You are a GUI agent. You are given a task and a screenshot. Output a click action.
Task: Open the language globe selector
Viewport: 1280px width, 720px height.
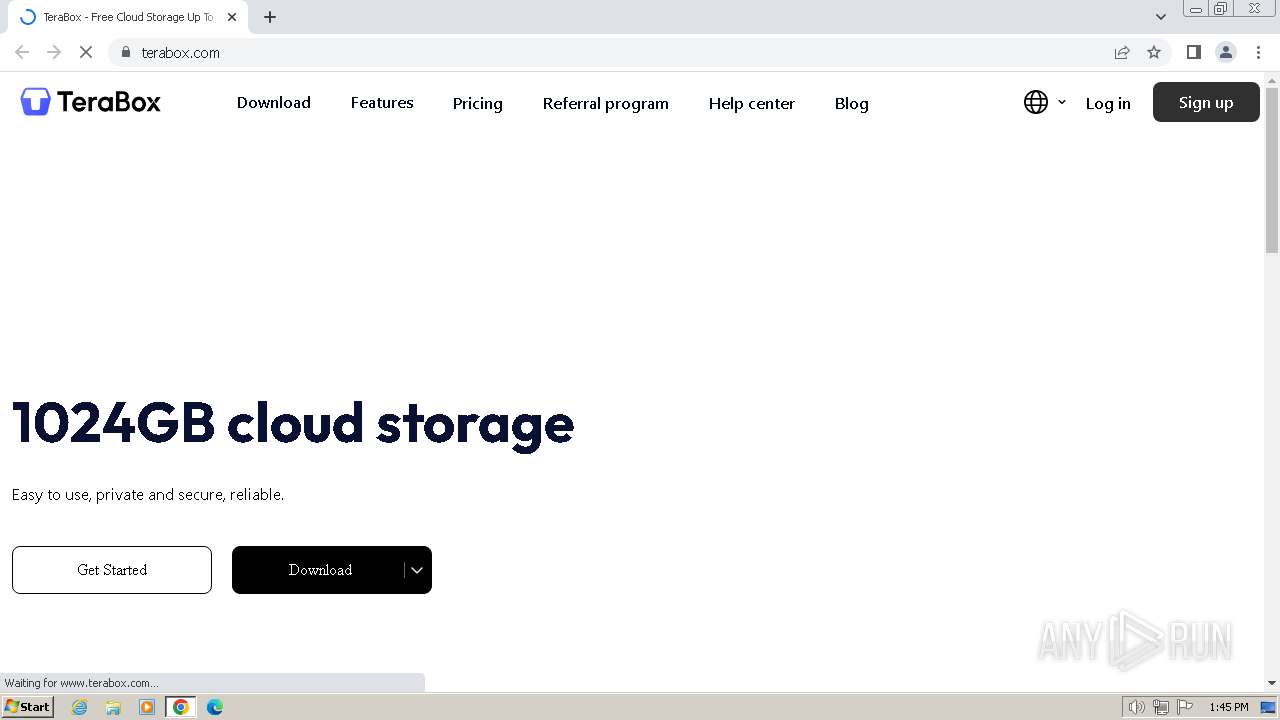pos(1036,102)
